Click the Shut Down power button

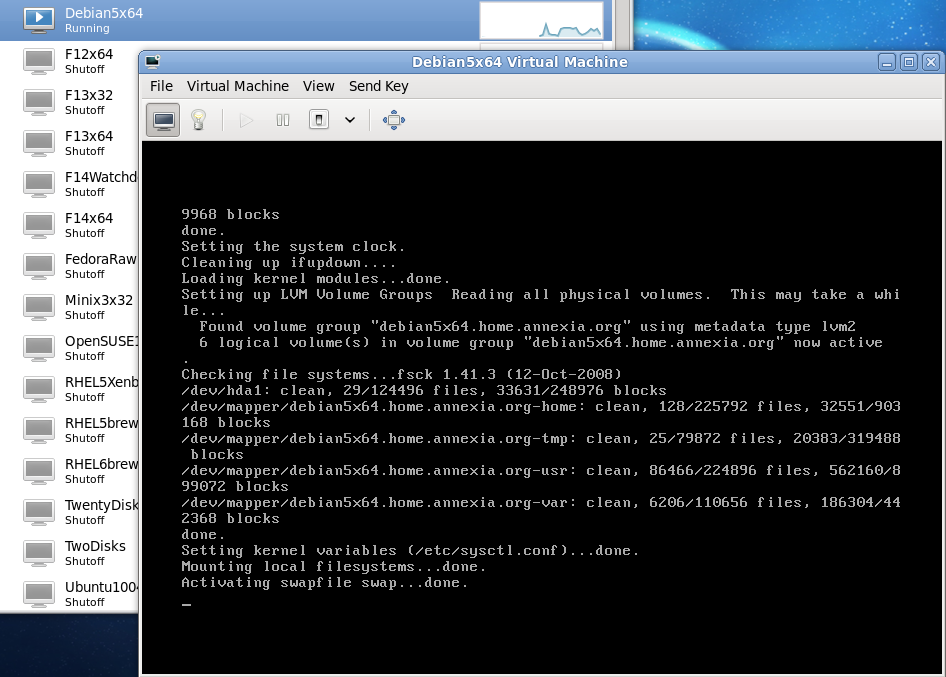click(318, 120)
